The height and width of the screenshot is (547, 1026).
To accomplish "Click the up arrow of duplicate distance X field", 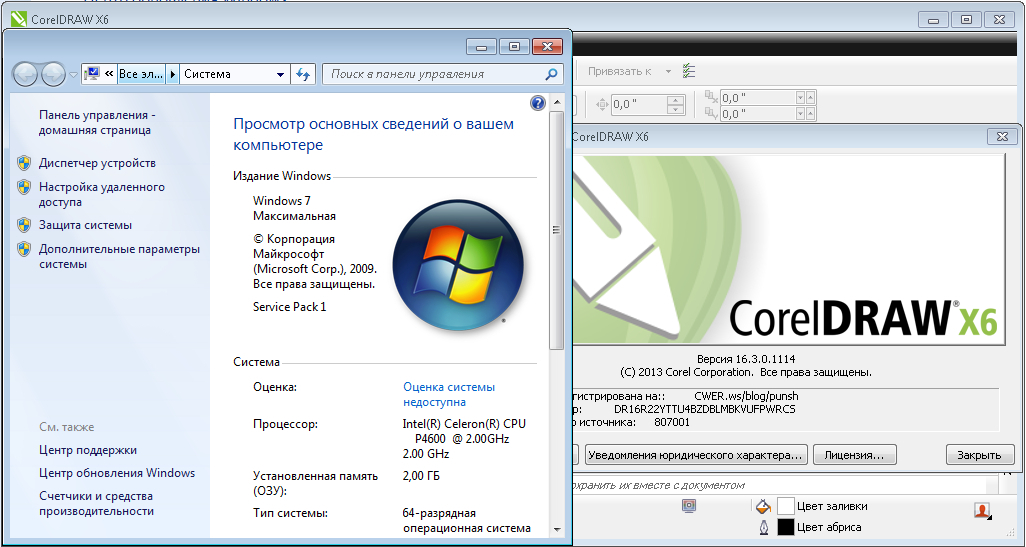I will [811, 97].
